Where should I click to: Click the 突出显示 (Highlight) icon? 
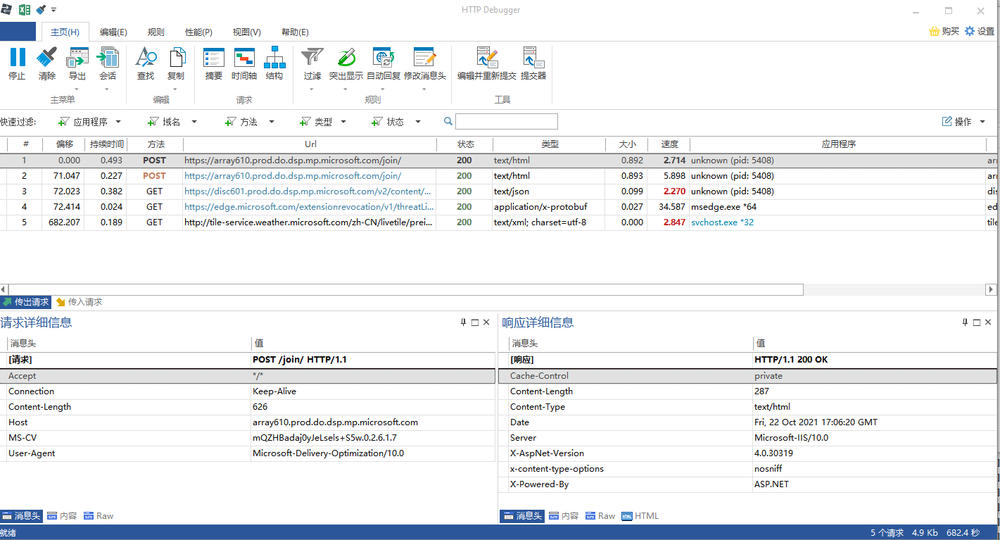(x=346, y=63)
